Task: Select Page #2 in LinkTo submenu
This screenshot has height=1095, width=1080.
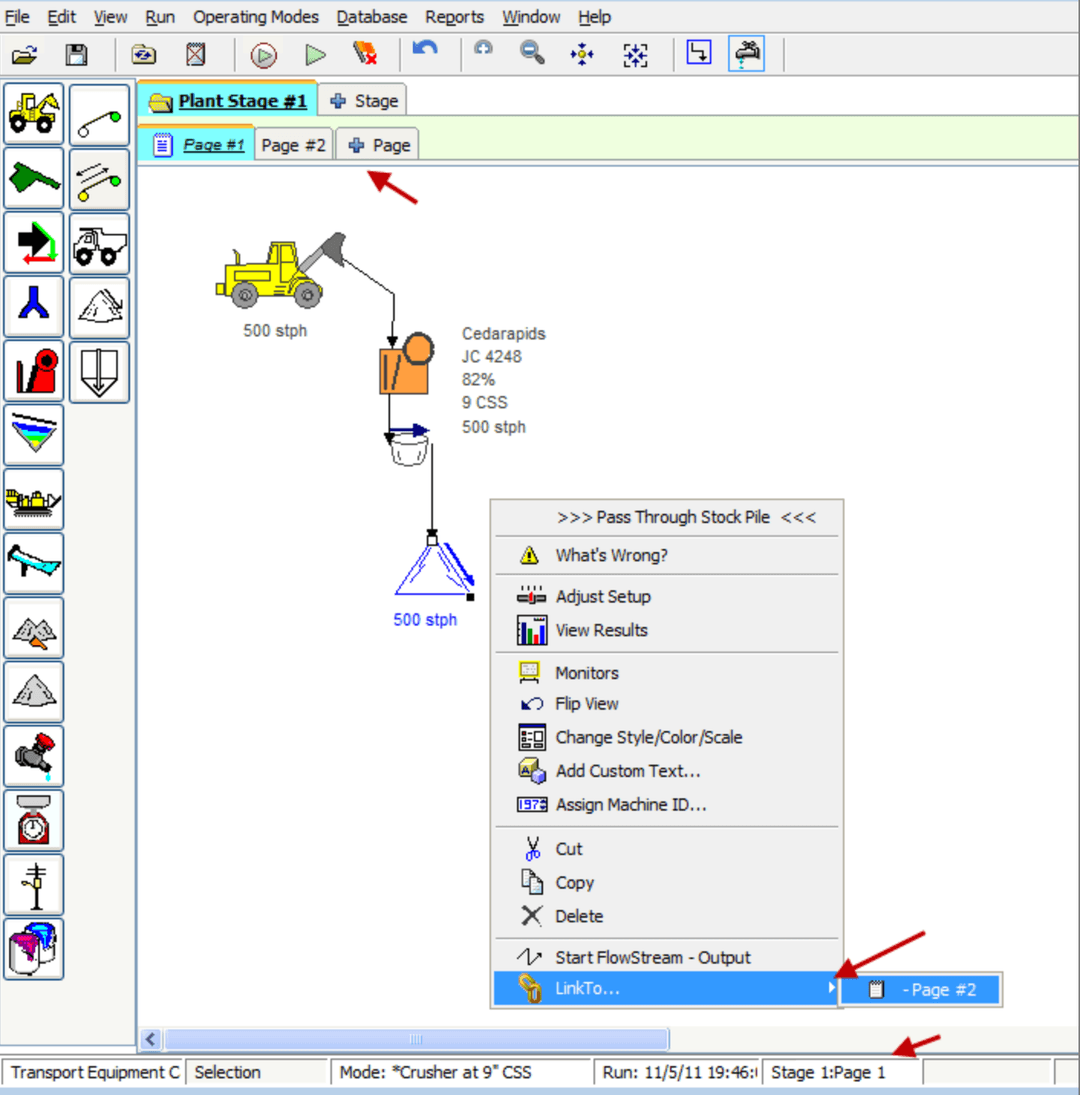Action: pyautogui.click(x=921, y=990)
